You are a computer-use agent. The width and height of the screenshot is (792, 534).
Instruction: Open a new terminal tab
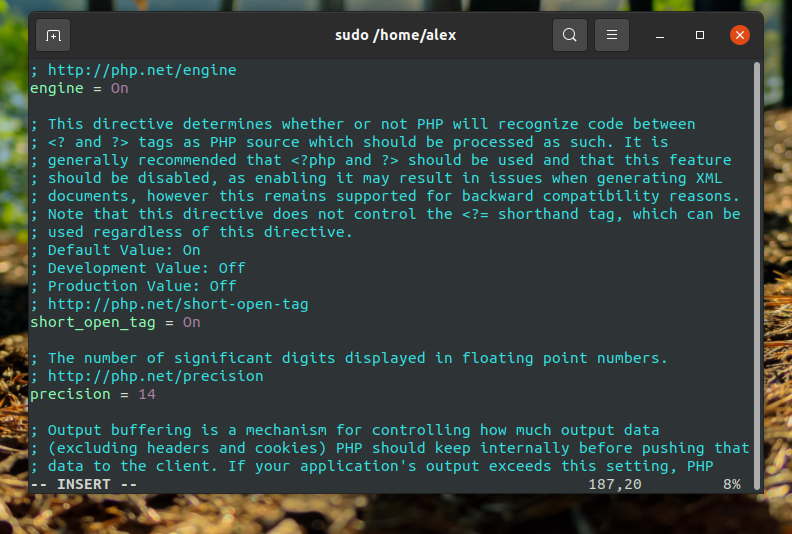coord(53,35)
